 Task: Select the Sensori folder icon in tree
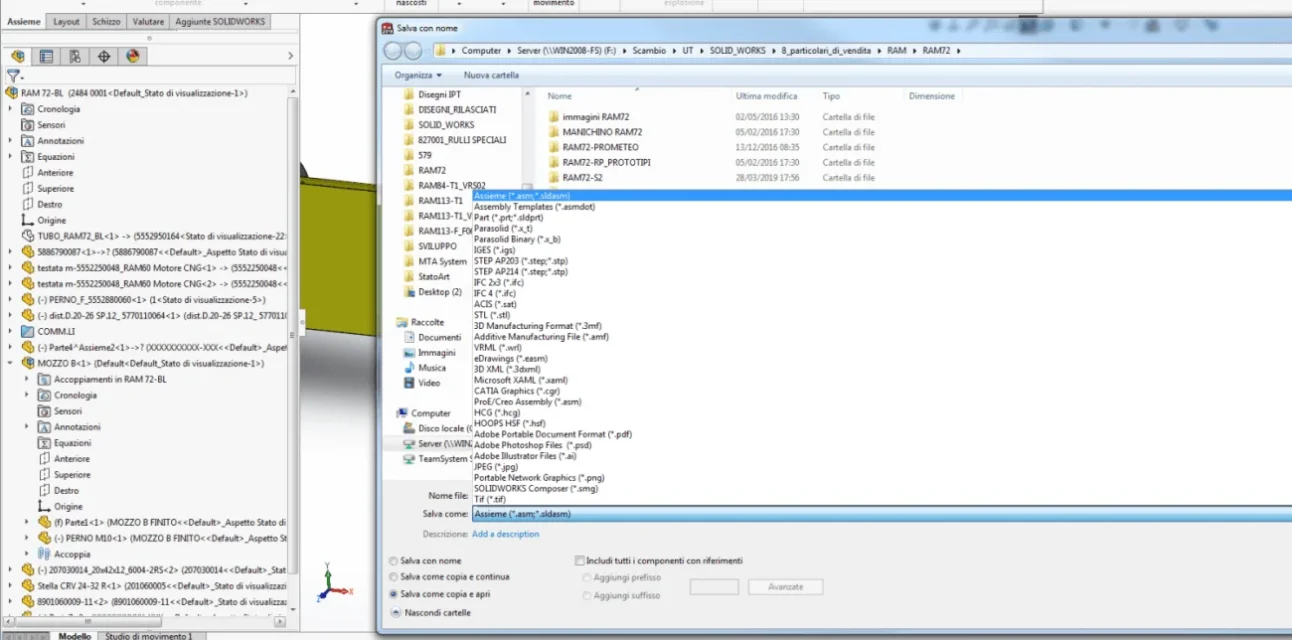(28, 125)
